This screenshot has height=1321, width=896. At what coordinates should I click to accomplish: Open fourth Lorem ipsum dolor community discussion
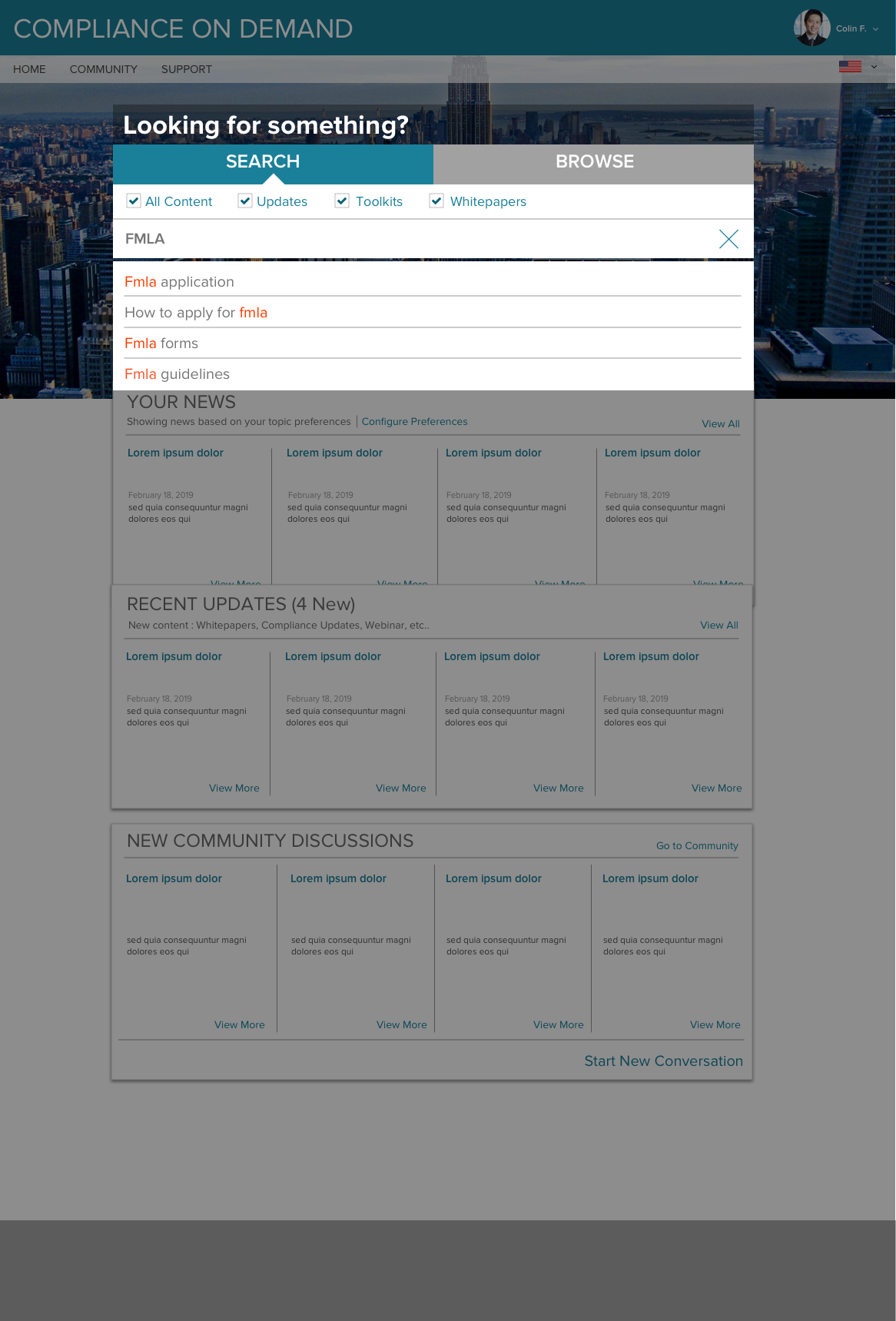pyautogui.click(x=650, y=878)
